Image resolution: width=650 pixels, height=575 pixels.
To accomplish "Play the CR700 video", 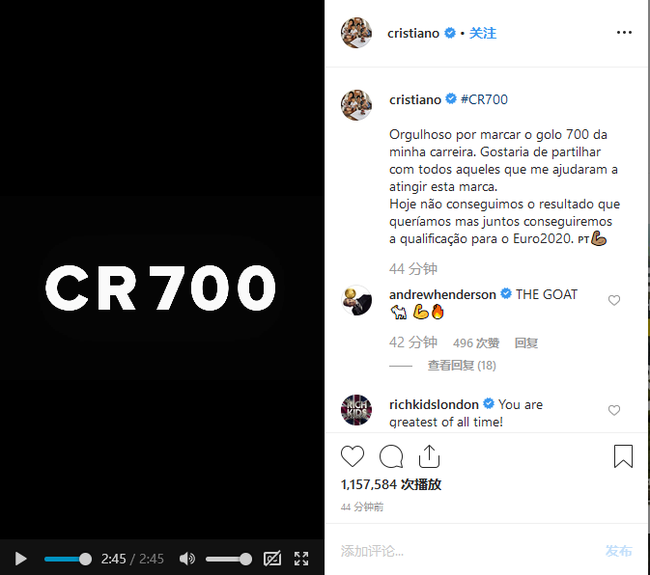I will [x=20, y=558].
